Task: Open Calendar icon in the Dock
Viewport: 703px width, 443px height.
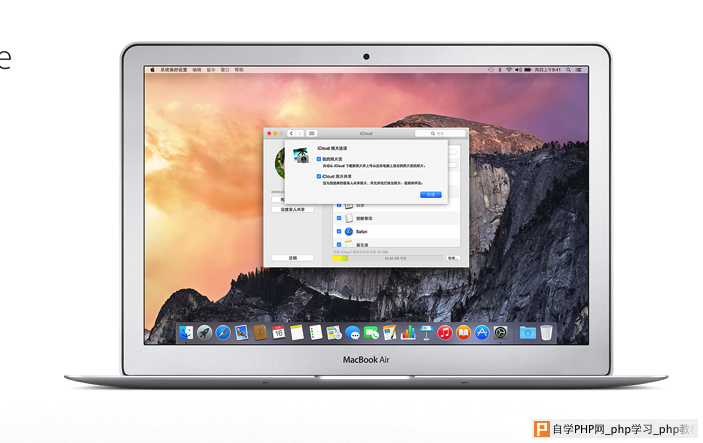Action: pyautogui.click(x=278, y=333)
